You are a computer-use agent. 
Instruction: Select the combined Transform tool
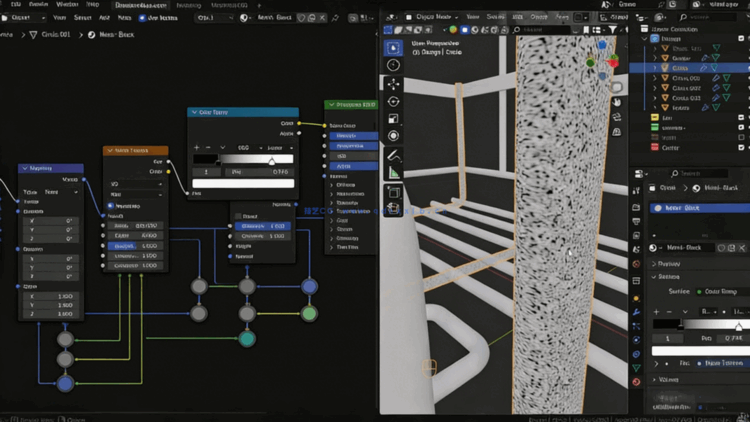tap(393, 136)
